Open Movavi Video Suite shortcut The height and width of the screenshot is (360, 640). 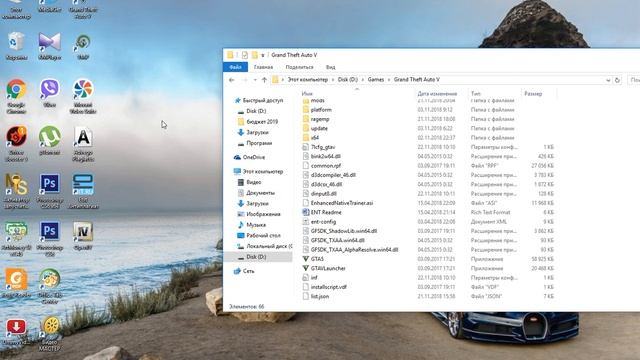click(83, 96)
